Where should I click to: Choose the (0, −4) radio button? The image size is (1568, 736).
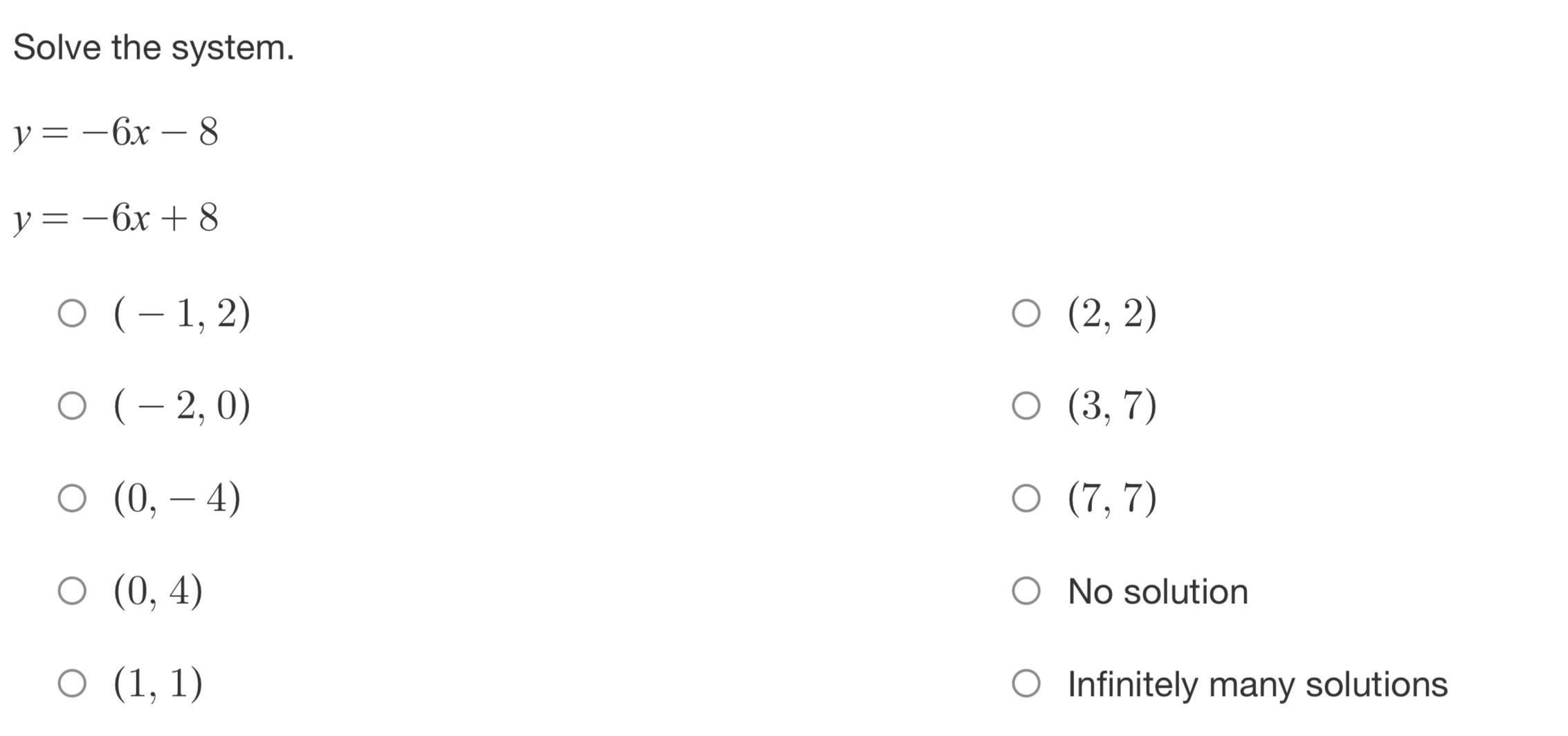pyautogui.click(x=72, y=498)
